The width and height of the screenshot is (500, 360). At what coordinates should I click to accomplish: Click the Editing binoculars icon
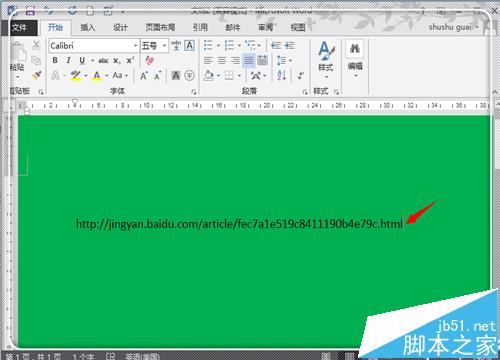355,49
